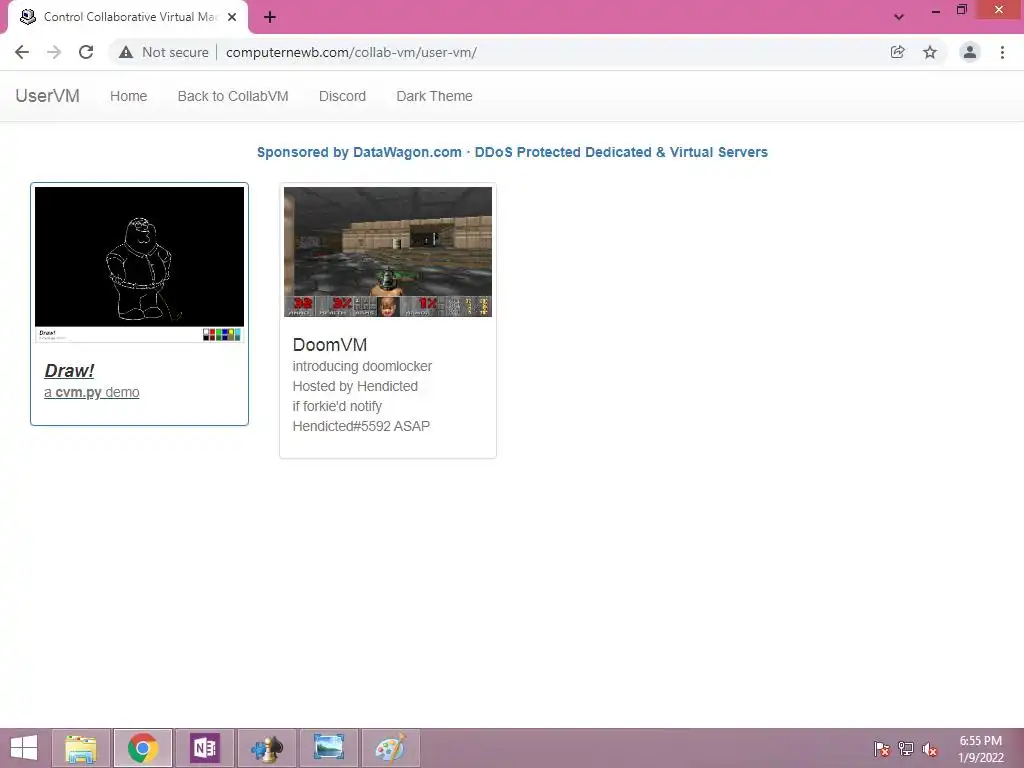Image resolution: width=1024 pixels, height=768 pixels.
Task: Open the Action Center flag icon
Action: pyautogui.click(x=881, y=749)
